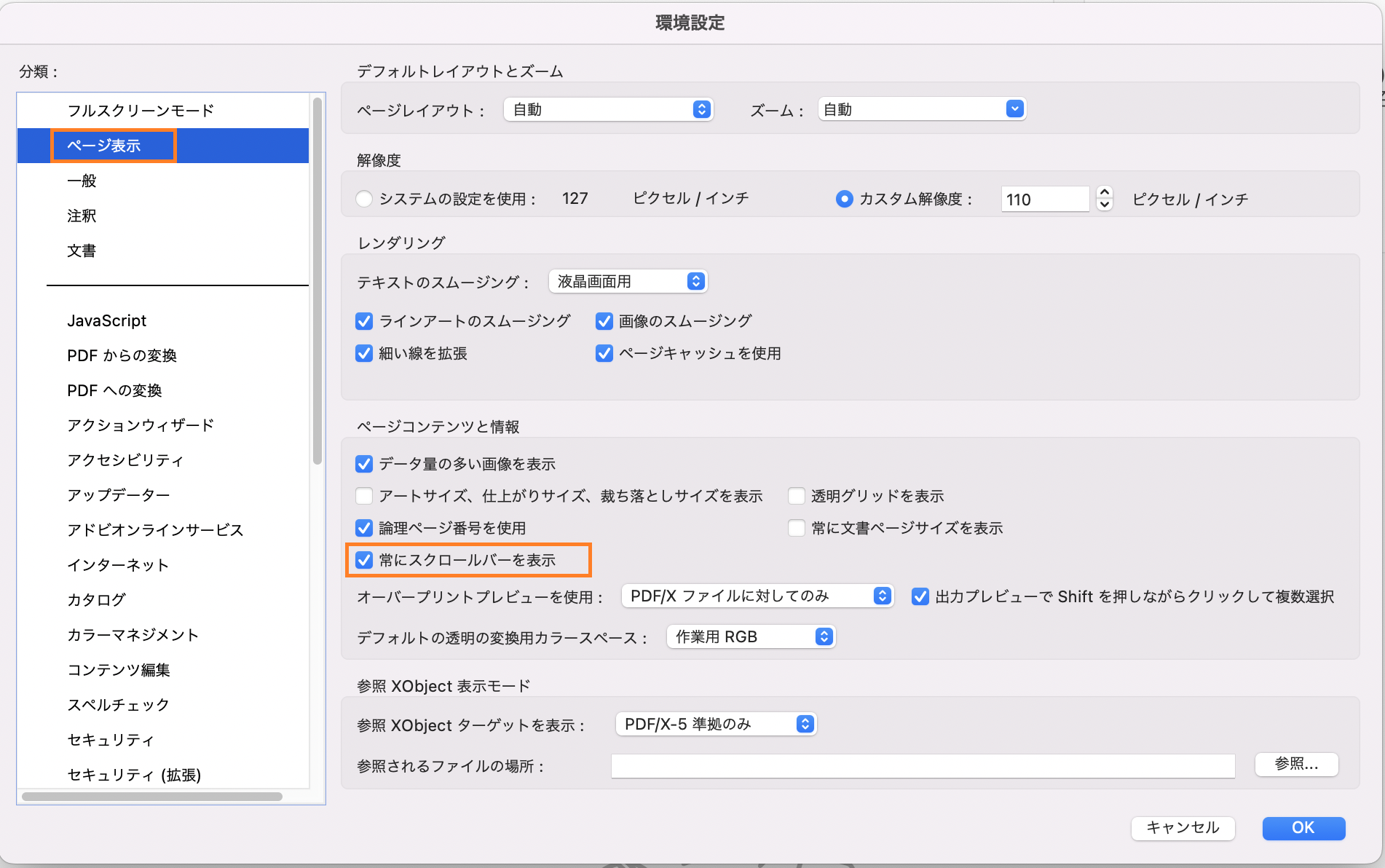The image size is (1385, 868).
Task: Select the 注釈 category
Action: pyautogui.click(x=80, y=215)
